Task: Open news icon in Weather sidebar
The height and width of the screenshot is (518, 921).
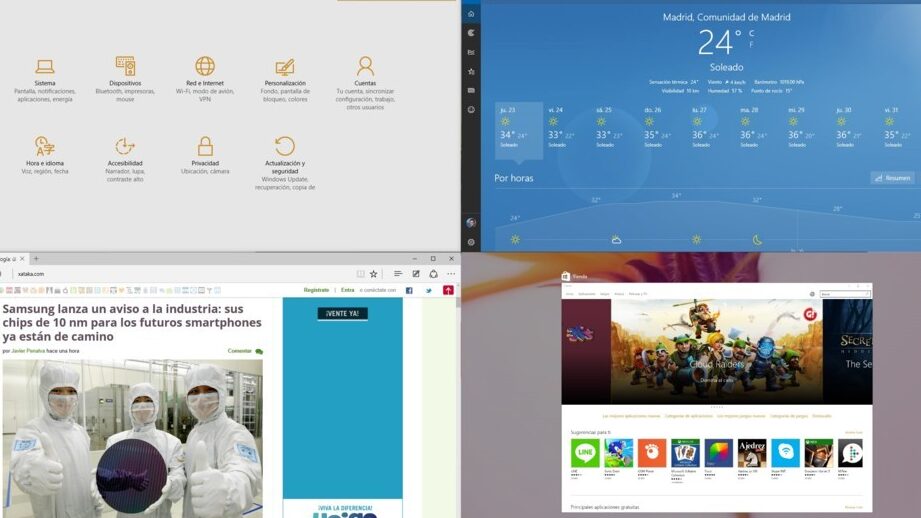Action: 471,90
